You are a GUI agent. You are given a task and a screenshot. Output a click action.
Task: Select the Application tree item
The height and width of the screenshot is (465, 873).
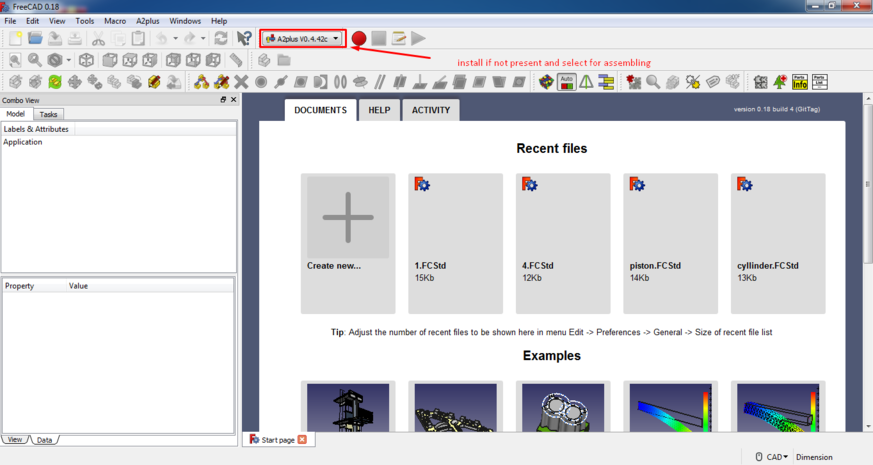click(23, 142)
